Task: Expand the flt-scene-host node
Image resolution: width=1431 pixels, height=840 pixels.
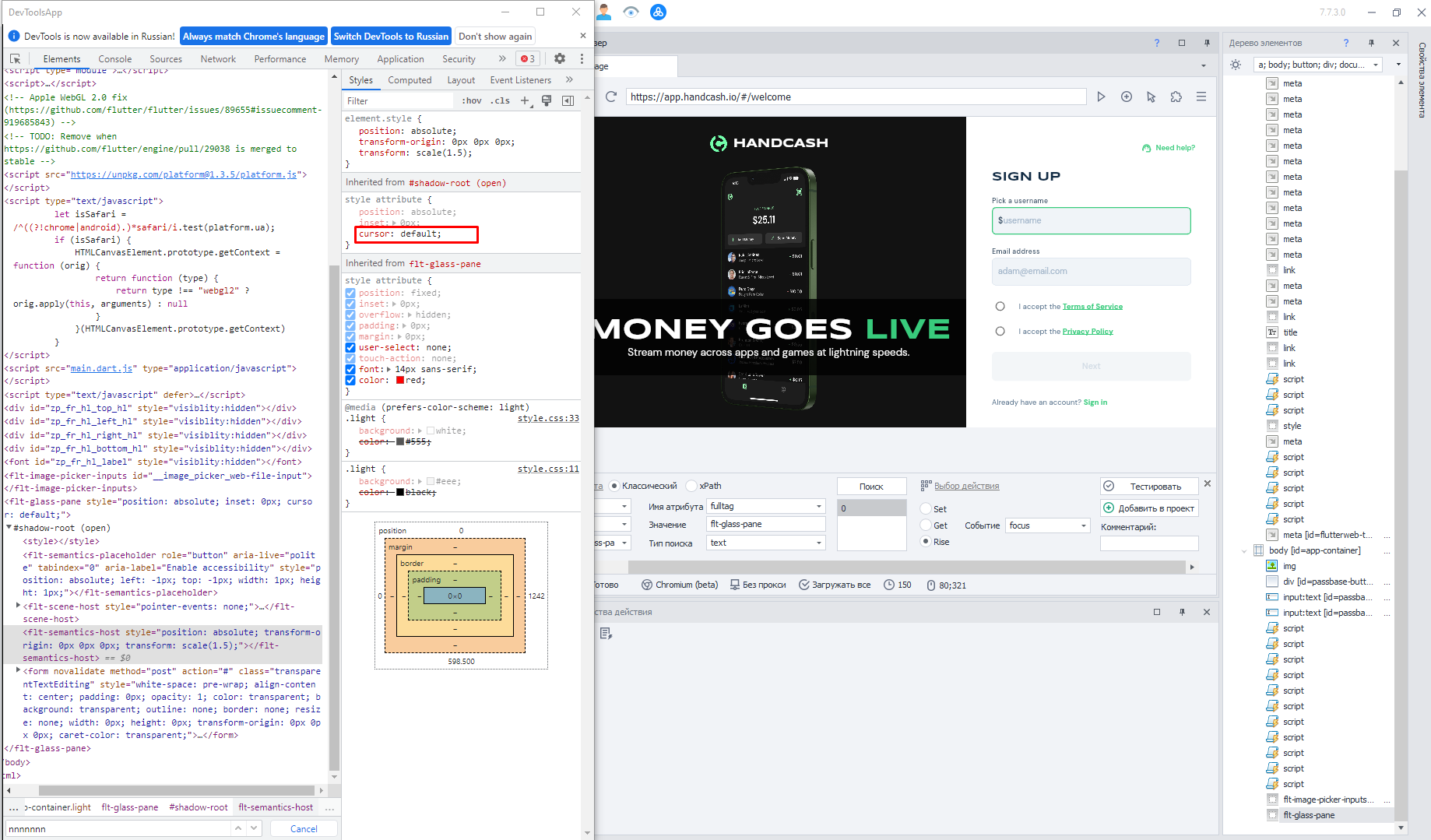Action: (19, 606)
